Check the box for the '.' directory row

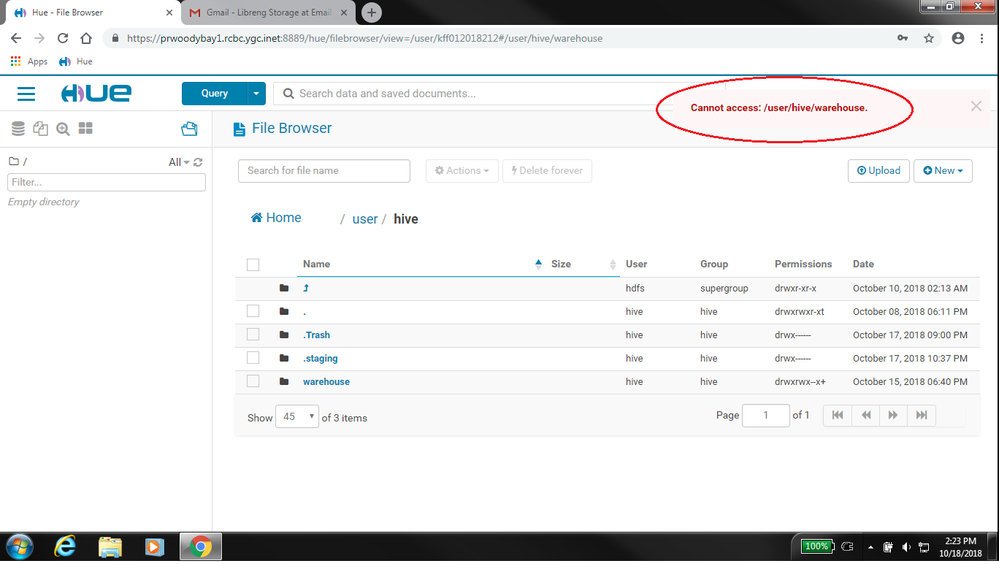pos(253,311)
